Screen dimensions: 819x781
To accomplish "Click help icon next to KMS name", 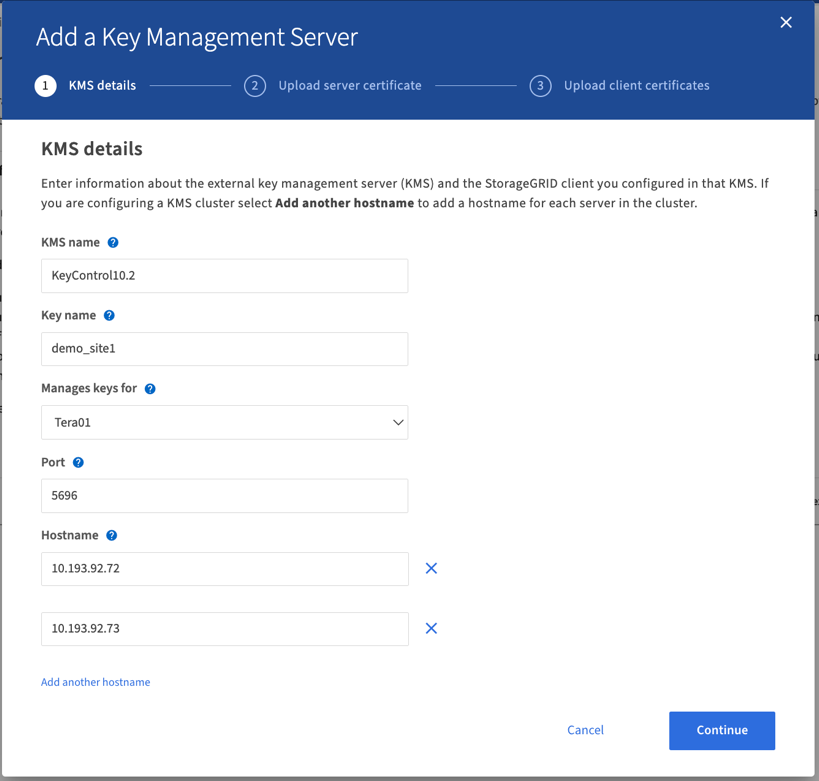I will click(113, 243).
